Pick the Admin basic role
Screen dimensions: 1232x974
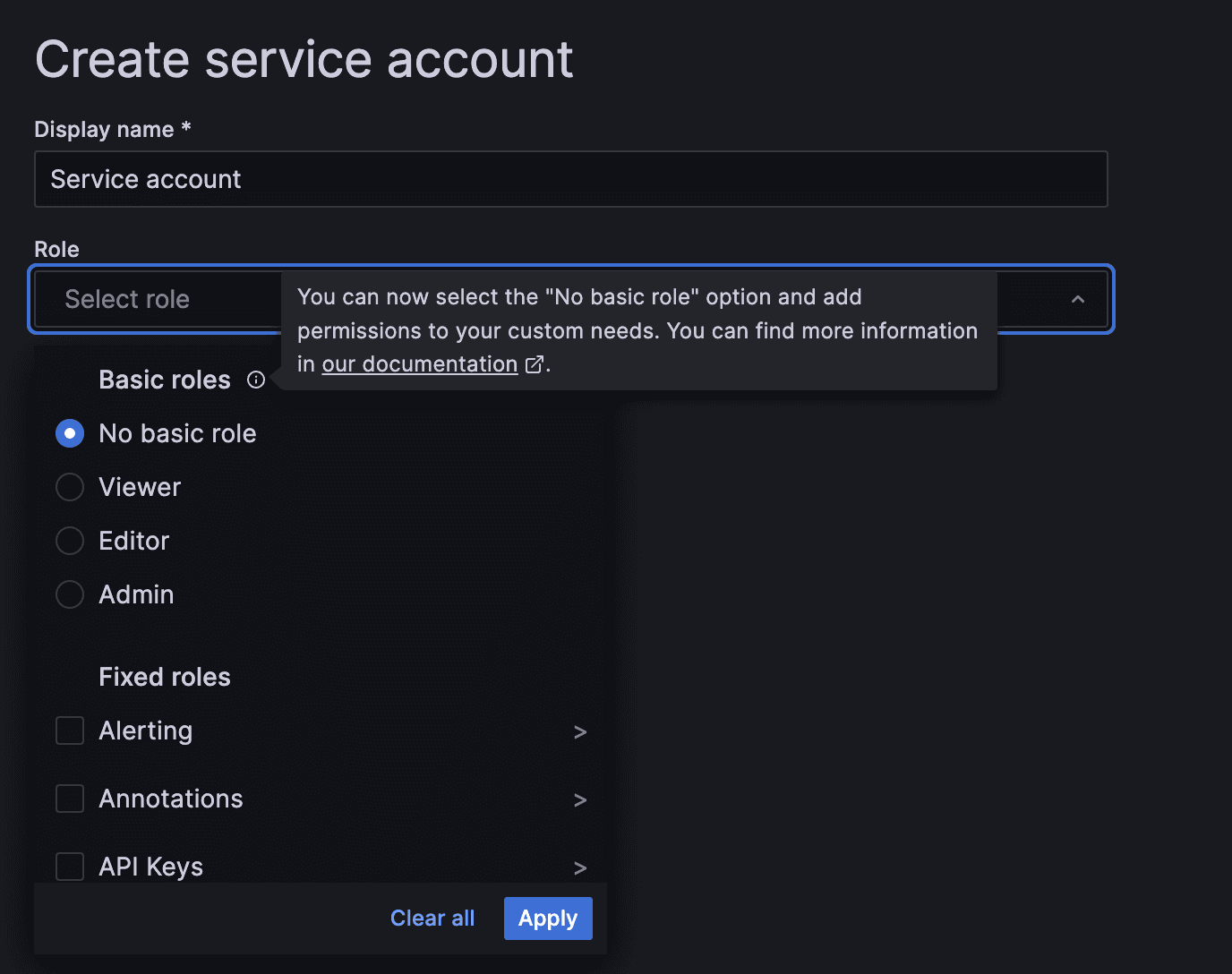tap(70, 594)
